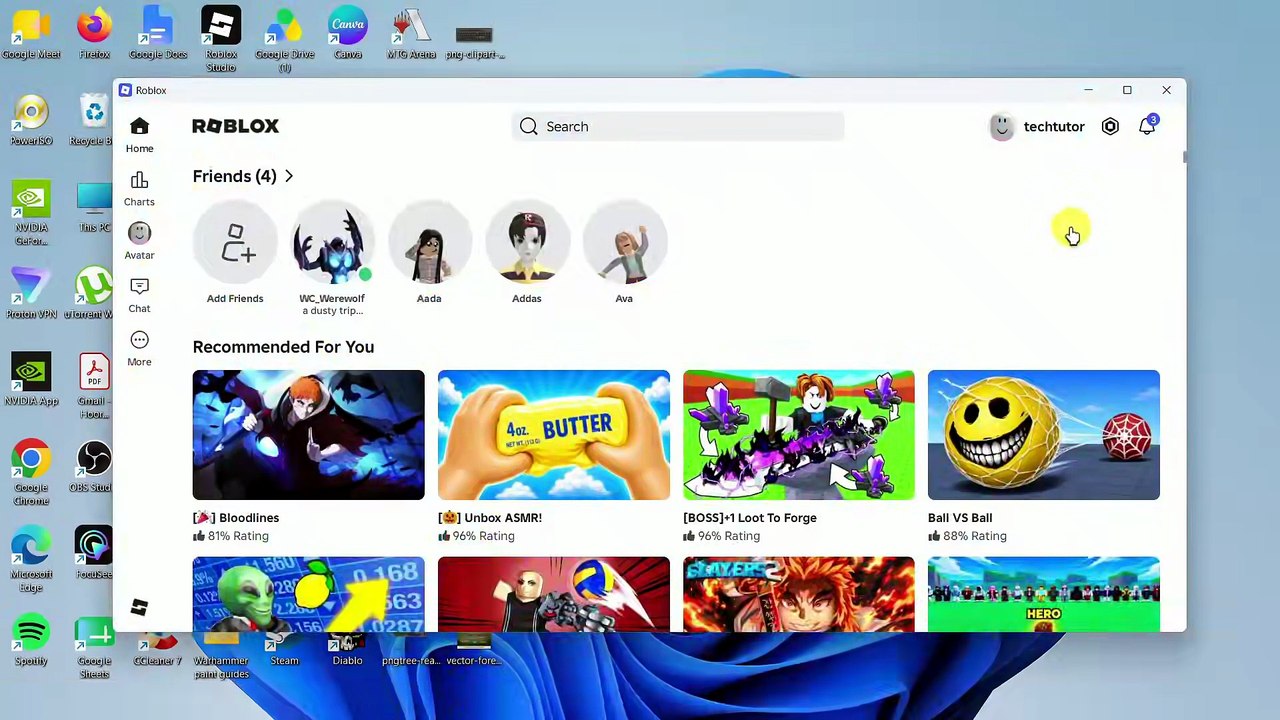1280x720 pixels.
Task: Open OBS Studio desktop shortcut
Action: click(x=94, y=467)
